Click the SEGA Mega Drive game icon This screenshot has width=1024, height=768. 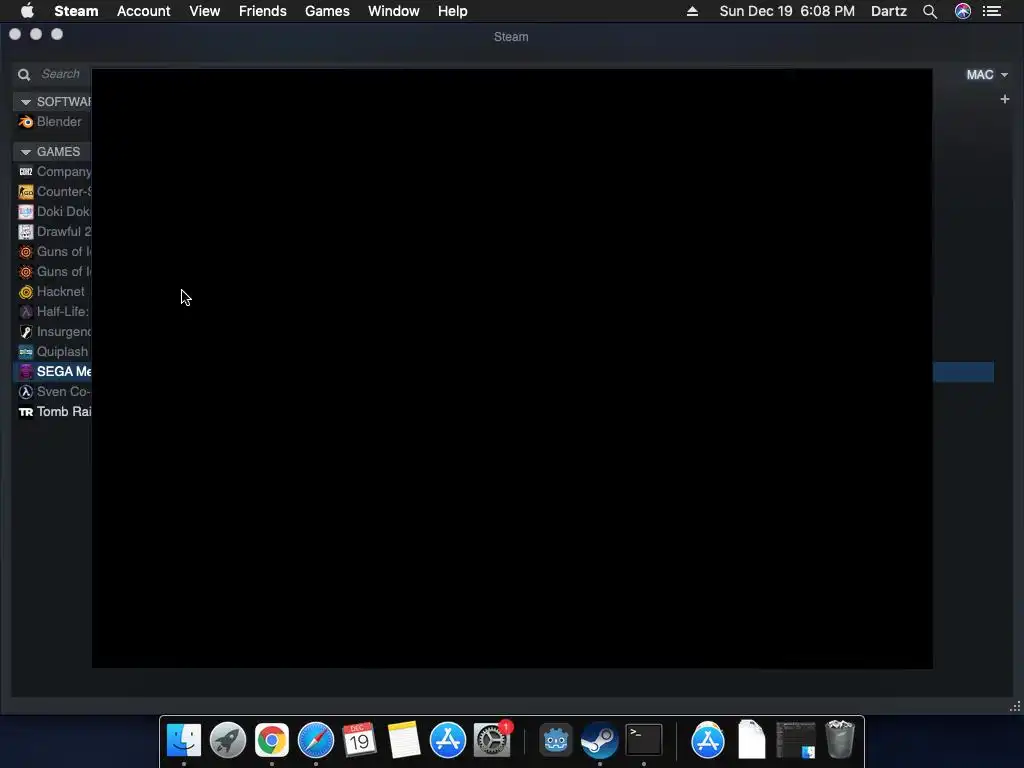[25, 372]
